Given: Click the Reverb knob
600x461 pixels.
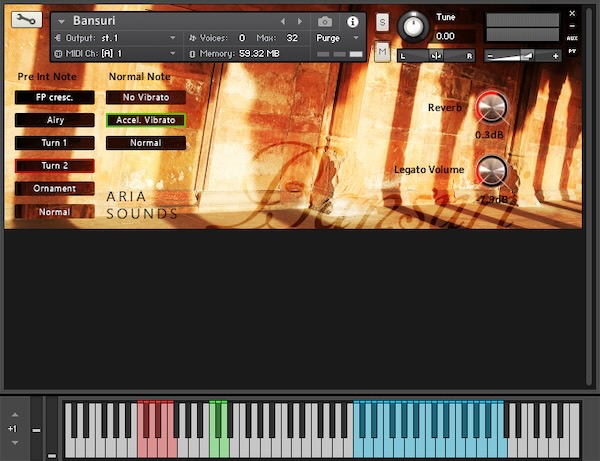Looking at the screenshot, I should tap(491, 107).
